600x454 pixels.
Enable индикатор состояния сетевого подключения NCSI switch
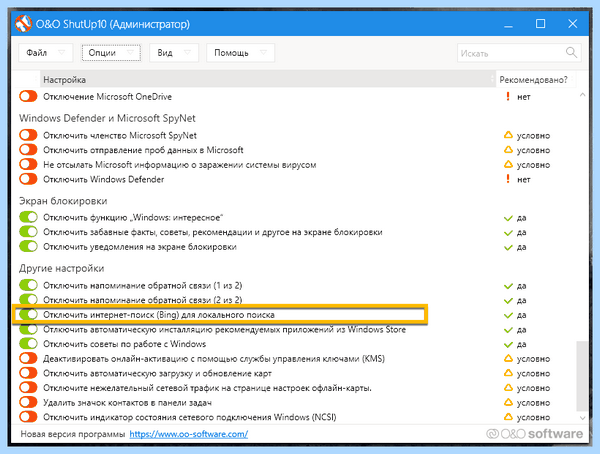click(x=28, y=417)
